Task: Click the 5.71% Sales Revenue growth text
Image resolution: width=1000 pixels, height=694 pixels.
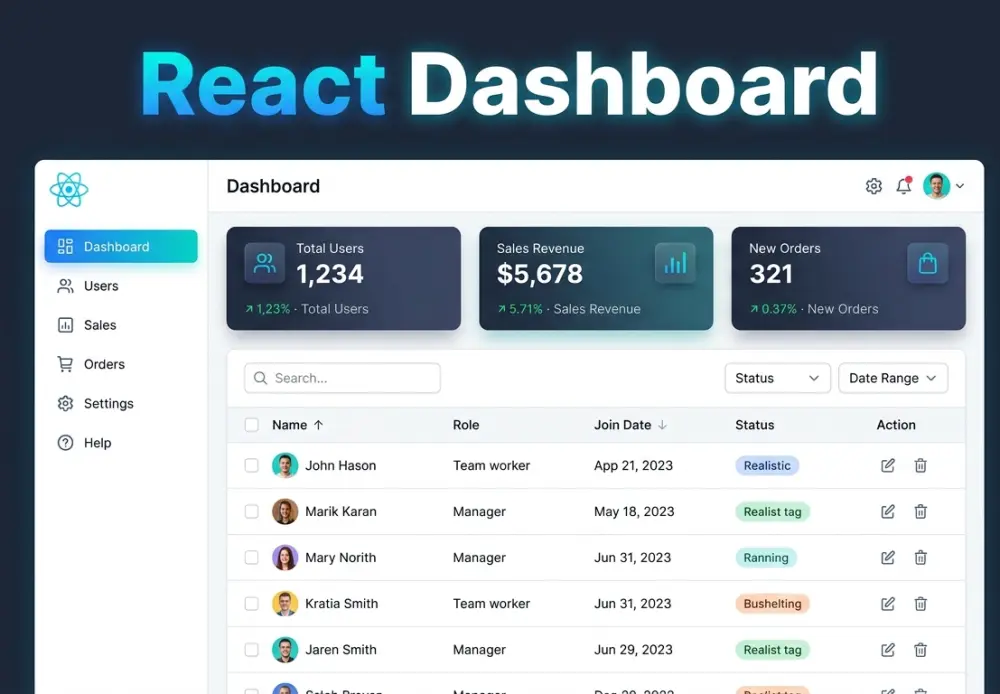Action: click(x=569, y=309)
